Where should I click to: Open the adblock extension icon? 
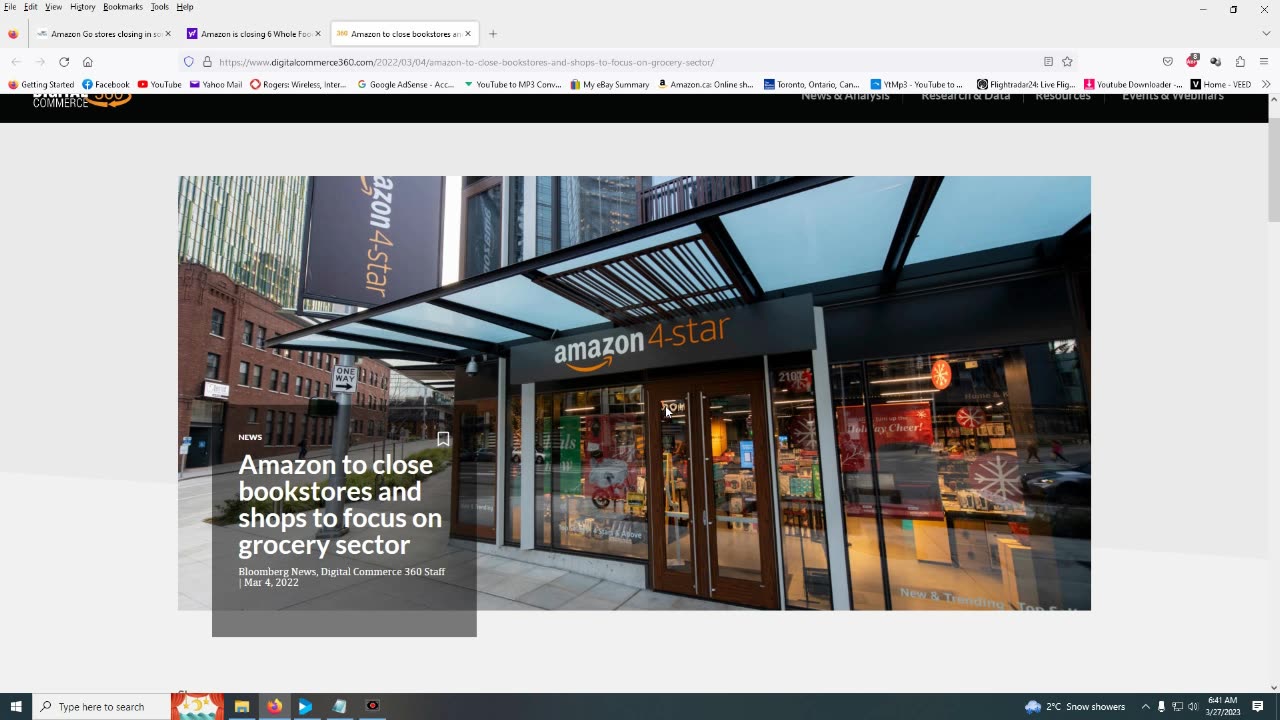(x=1192, y=61)
